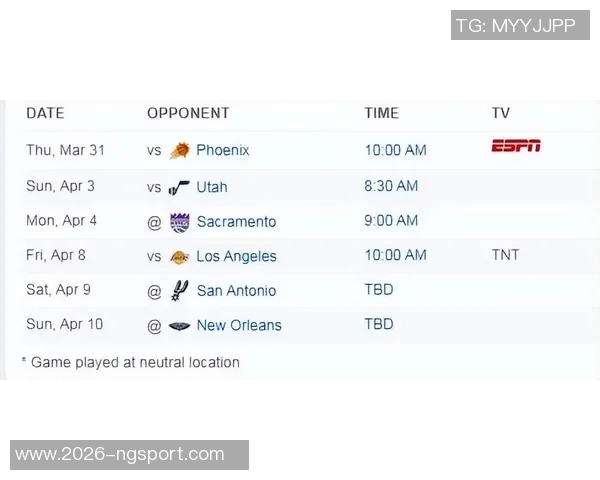Click the Los Angeles Lakers logo

click(x=180, y=256)
